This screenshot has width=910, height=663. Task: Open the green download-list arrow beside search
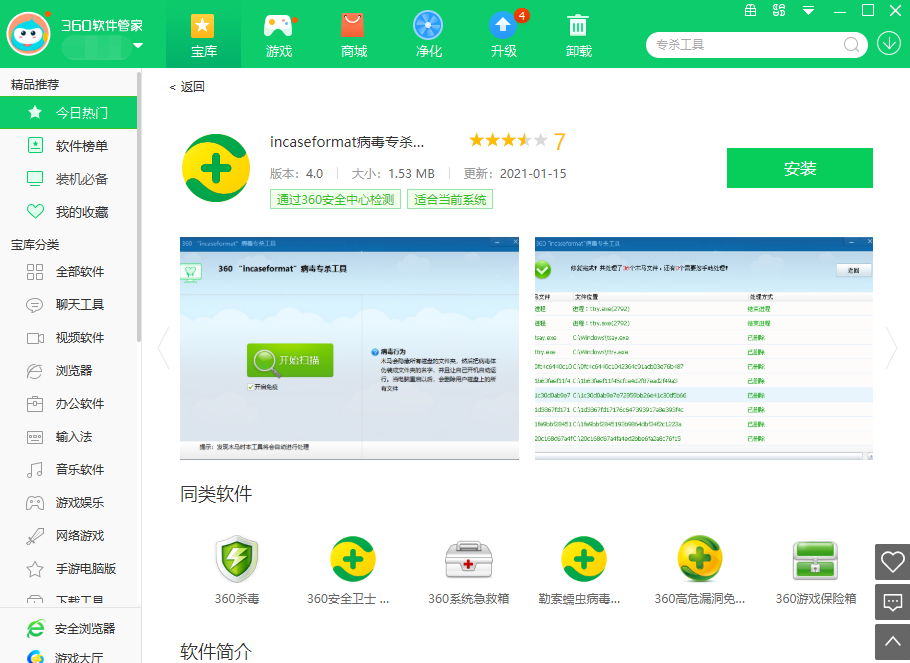point(888,45)
